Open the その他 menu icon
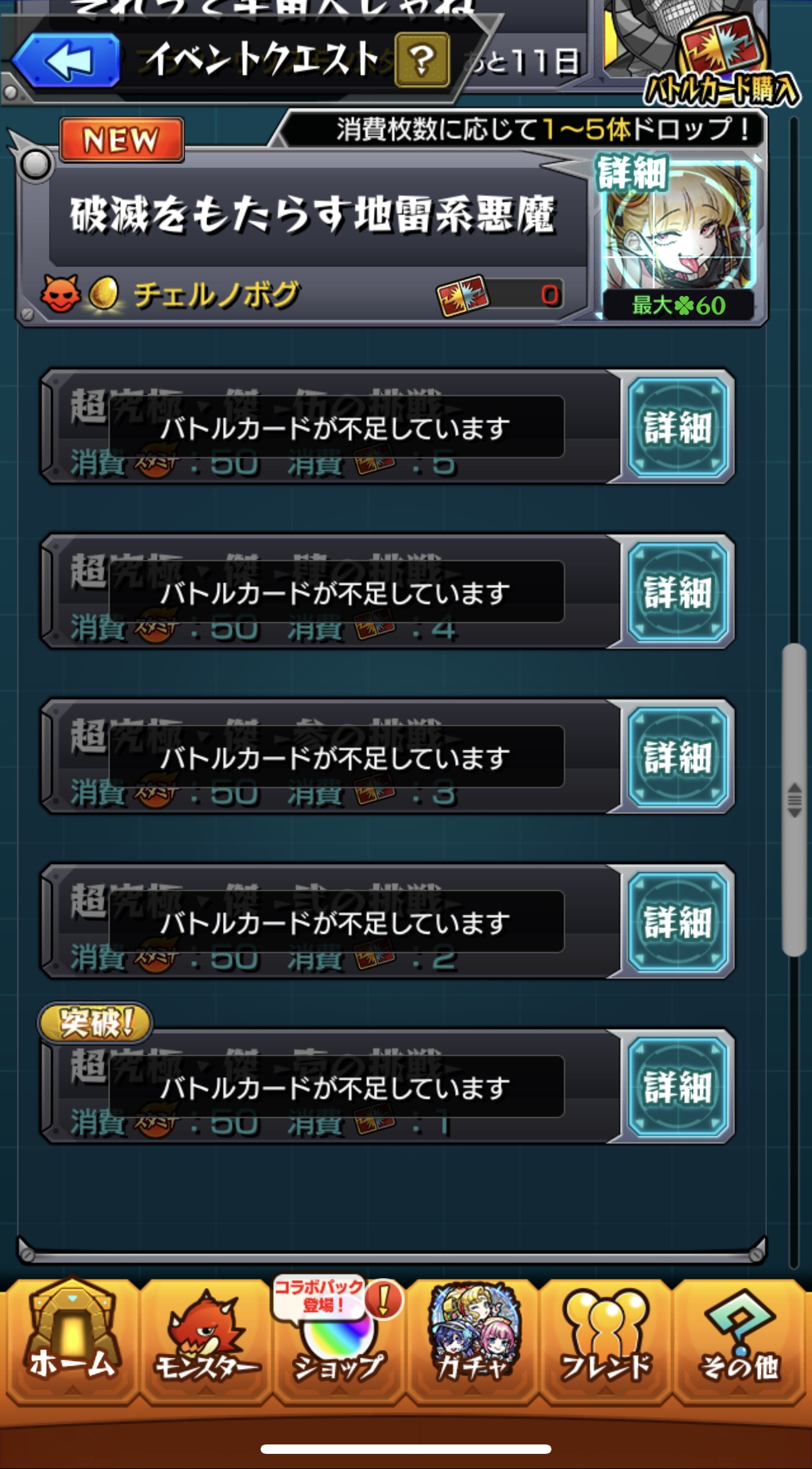812x1469 pixels. (739, 1341)
